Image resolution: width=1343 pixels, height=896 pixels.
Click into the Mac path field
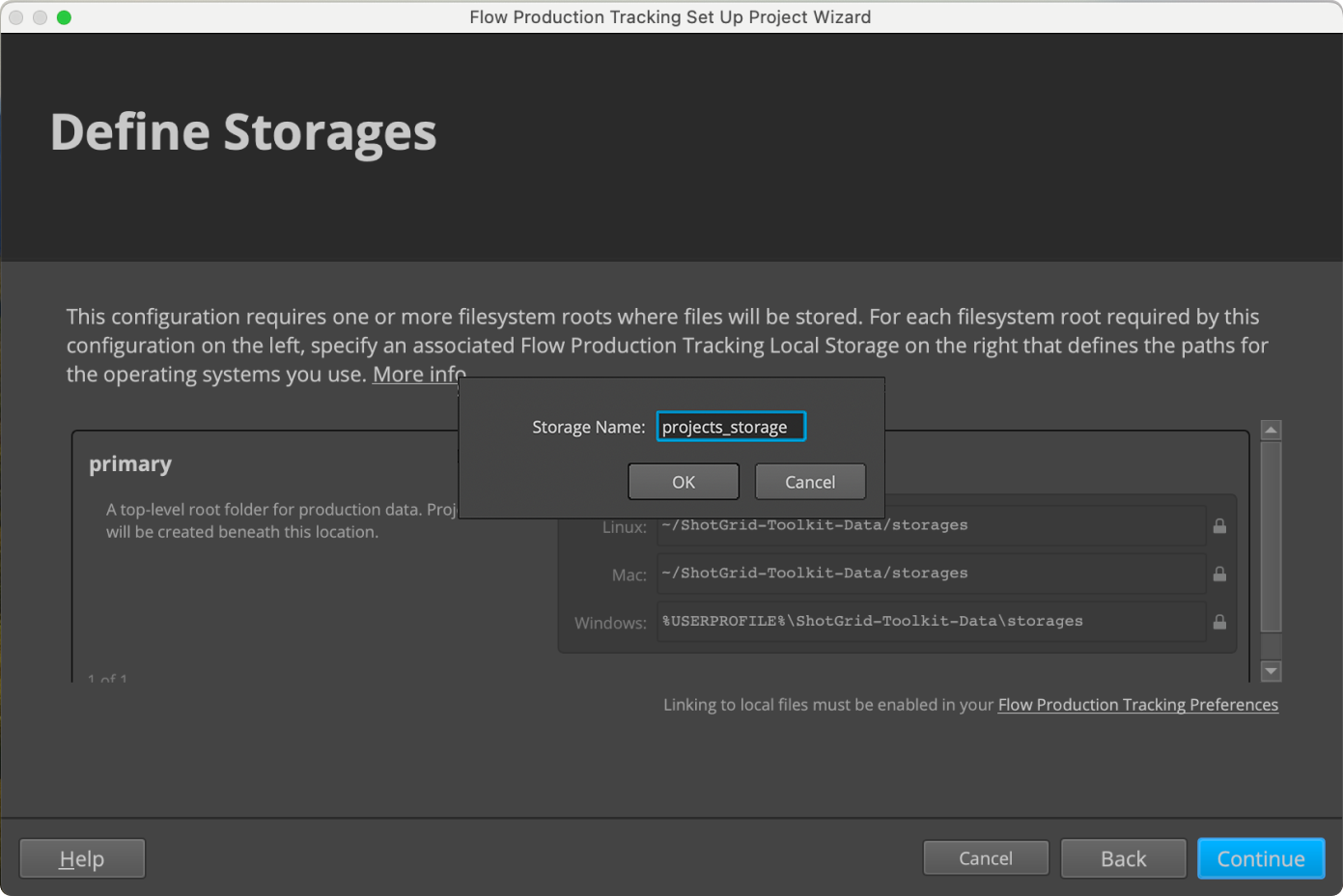coord(931,574)
